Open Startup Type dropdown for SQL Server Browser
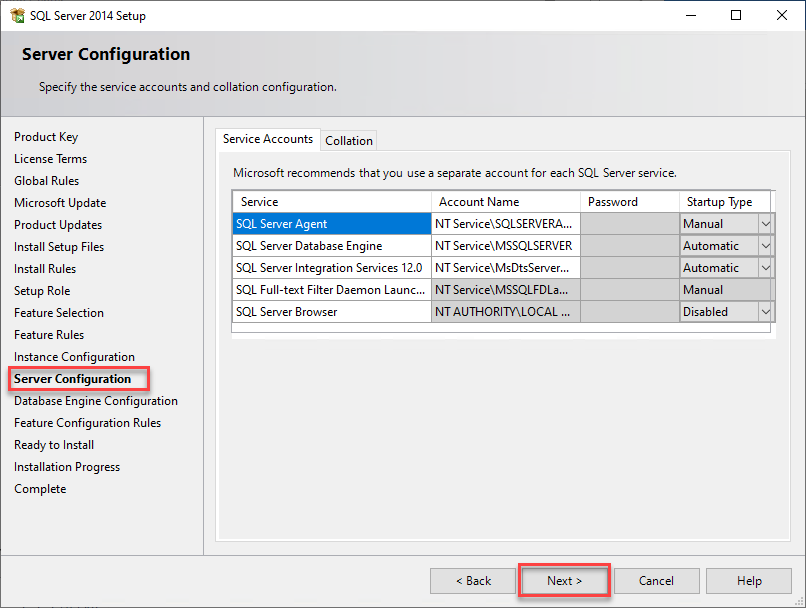The height and width of the screenshot is (608, 806). point(765,311)
